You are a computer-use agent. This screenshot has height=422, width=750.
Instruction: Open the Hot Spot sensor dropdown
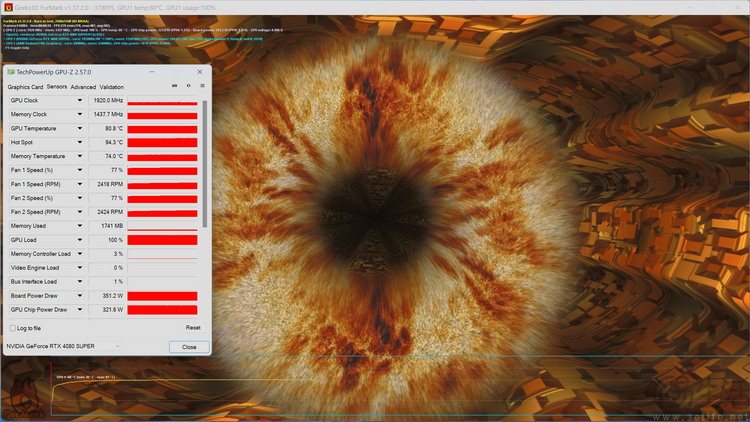80,142
